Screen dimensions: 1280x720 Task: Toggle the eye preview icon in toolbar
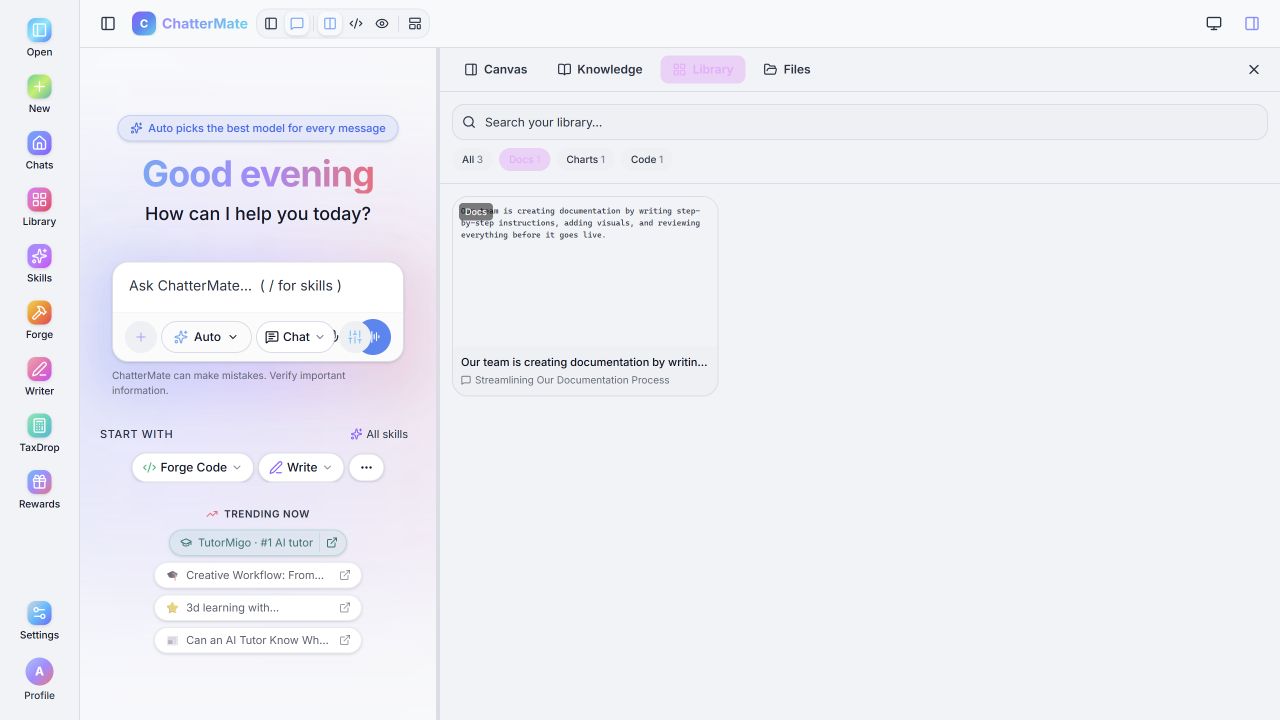pyautogui.click(x=382, y=24)
